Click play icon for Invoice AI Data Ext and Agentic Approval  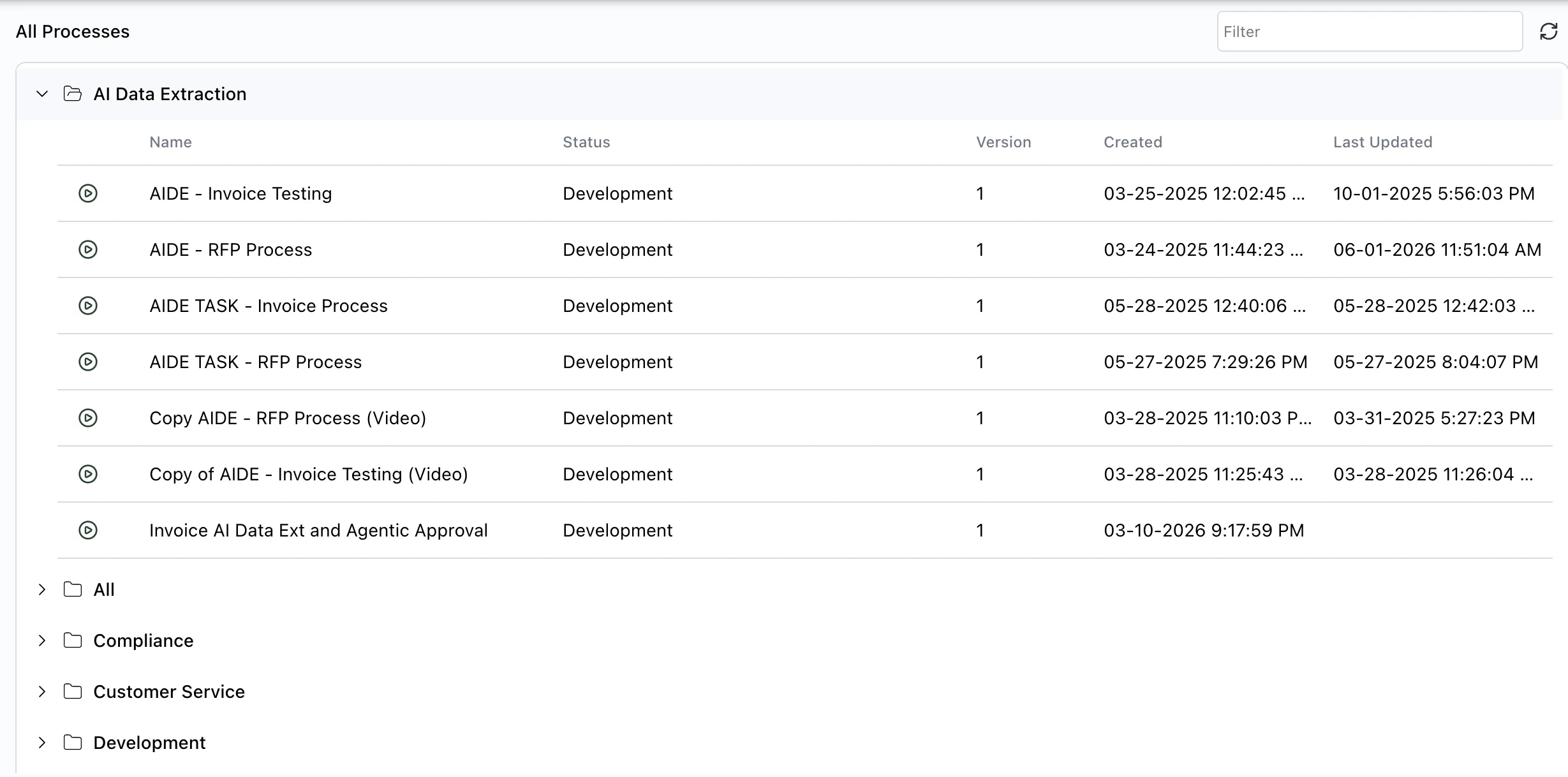pyautogui.click(x=88, y=530)
